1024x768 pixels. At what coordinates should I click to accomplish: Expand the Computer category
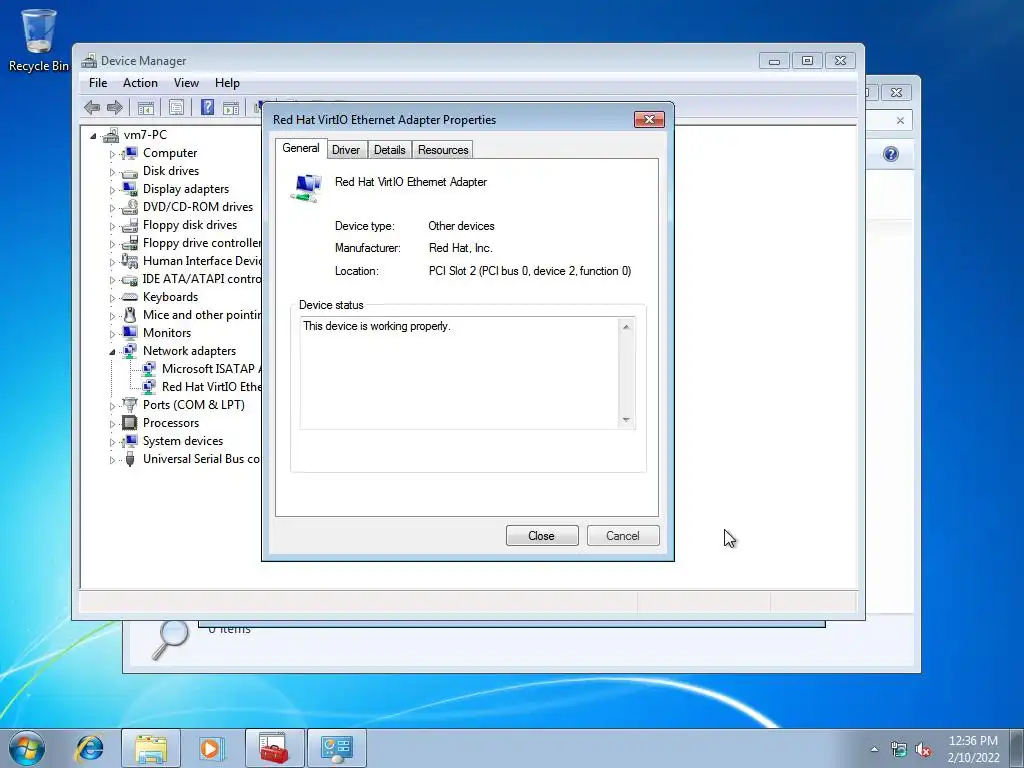click(x=112, y=154)
